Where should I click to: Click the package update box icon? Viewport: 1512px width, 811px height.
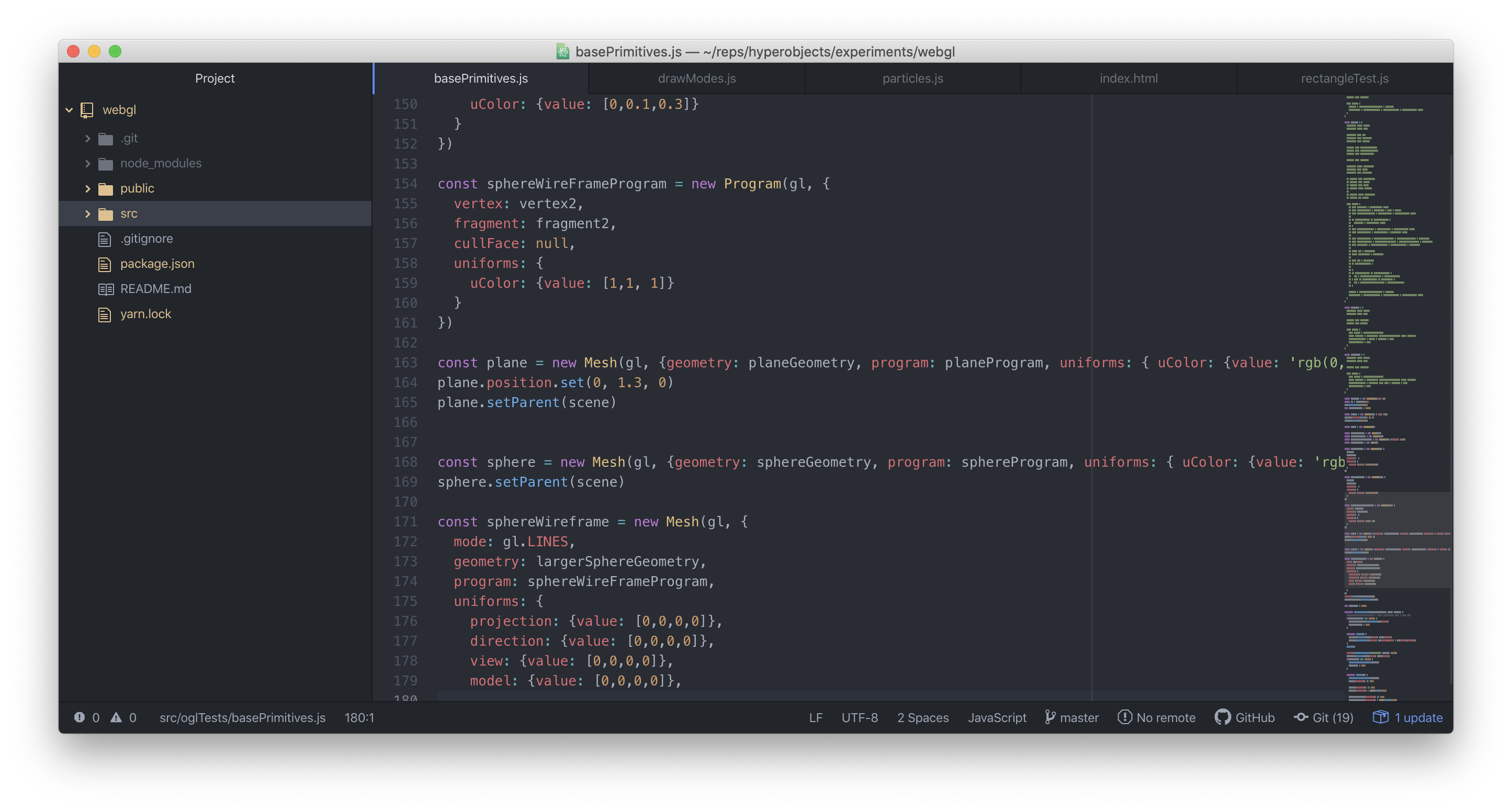[1381, 717]
